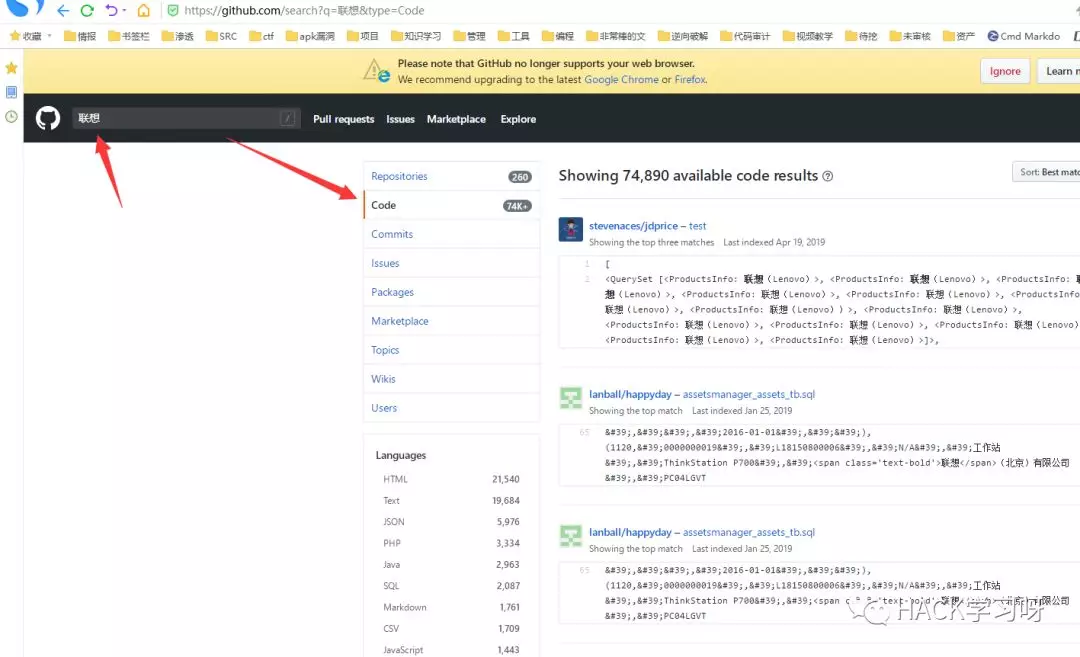Open the ctf bookmark folder
This screenshot has height=657, width=1080.
point(261,36)
